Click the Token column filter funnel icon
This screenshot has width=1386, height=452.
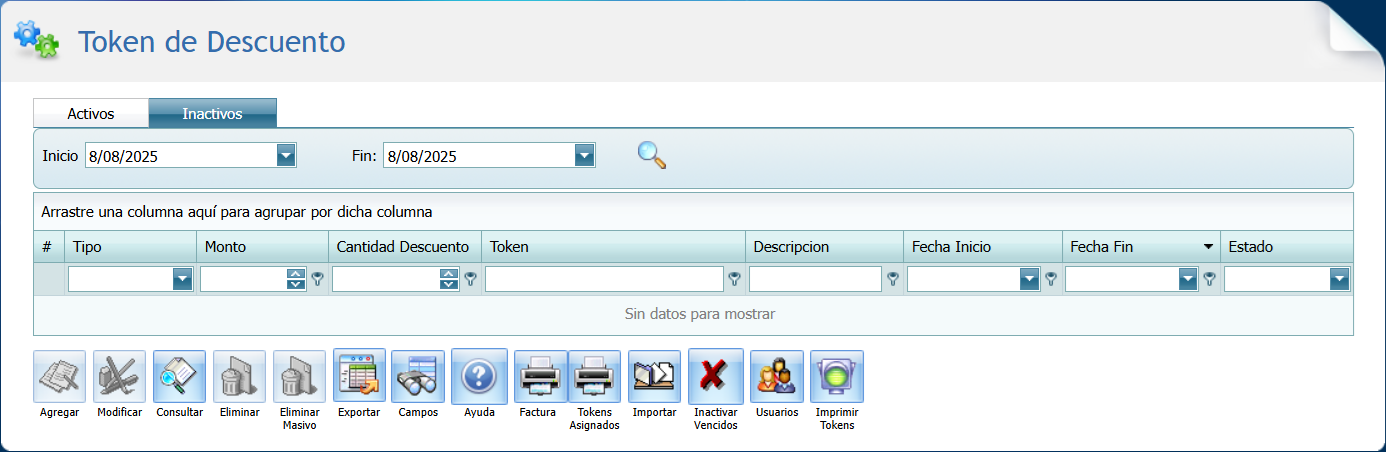point(734,280)
